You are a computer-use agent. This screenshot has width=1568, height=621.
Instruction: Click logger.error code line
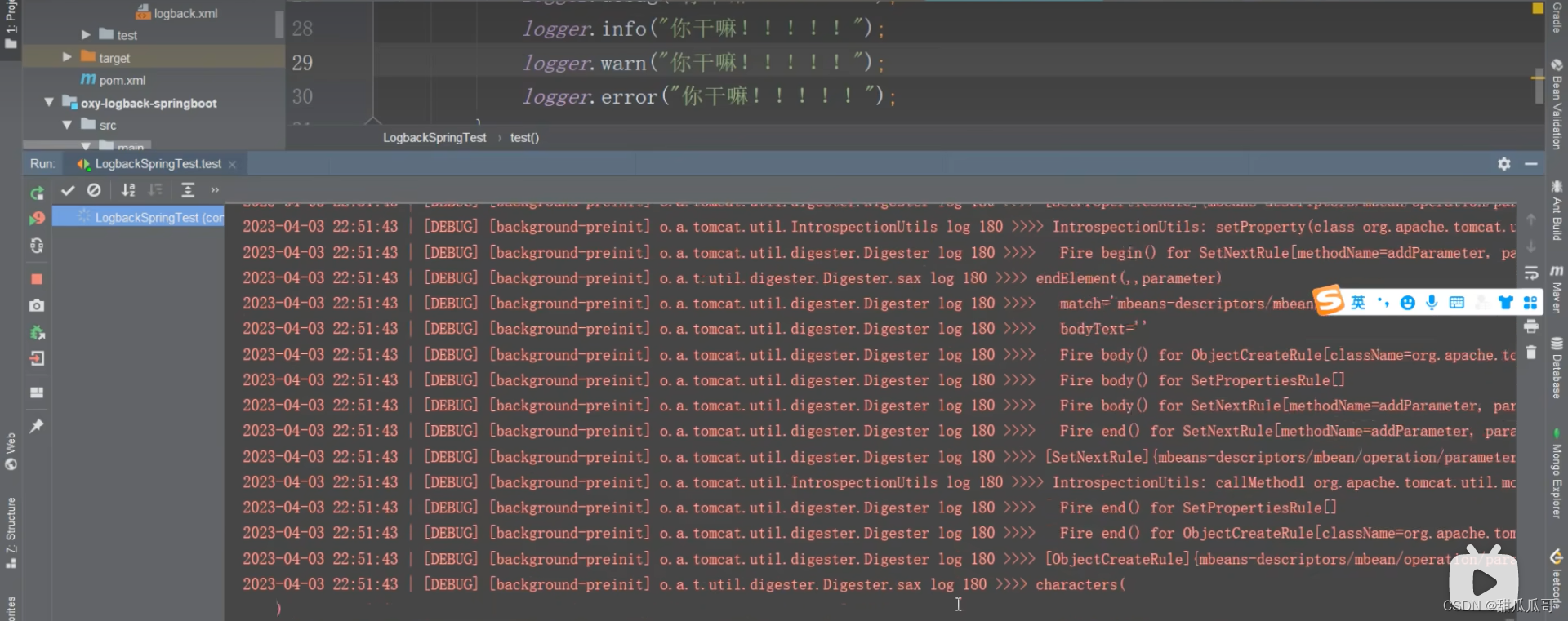click(709, 96)
